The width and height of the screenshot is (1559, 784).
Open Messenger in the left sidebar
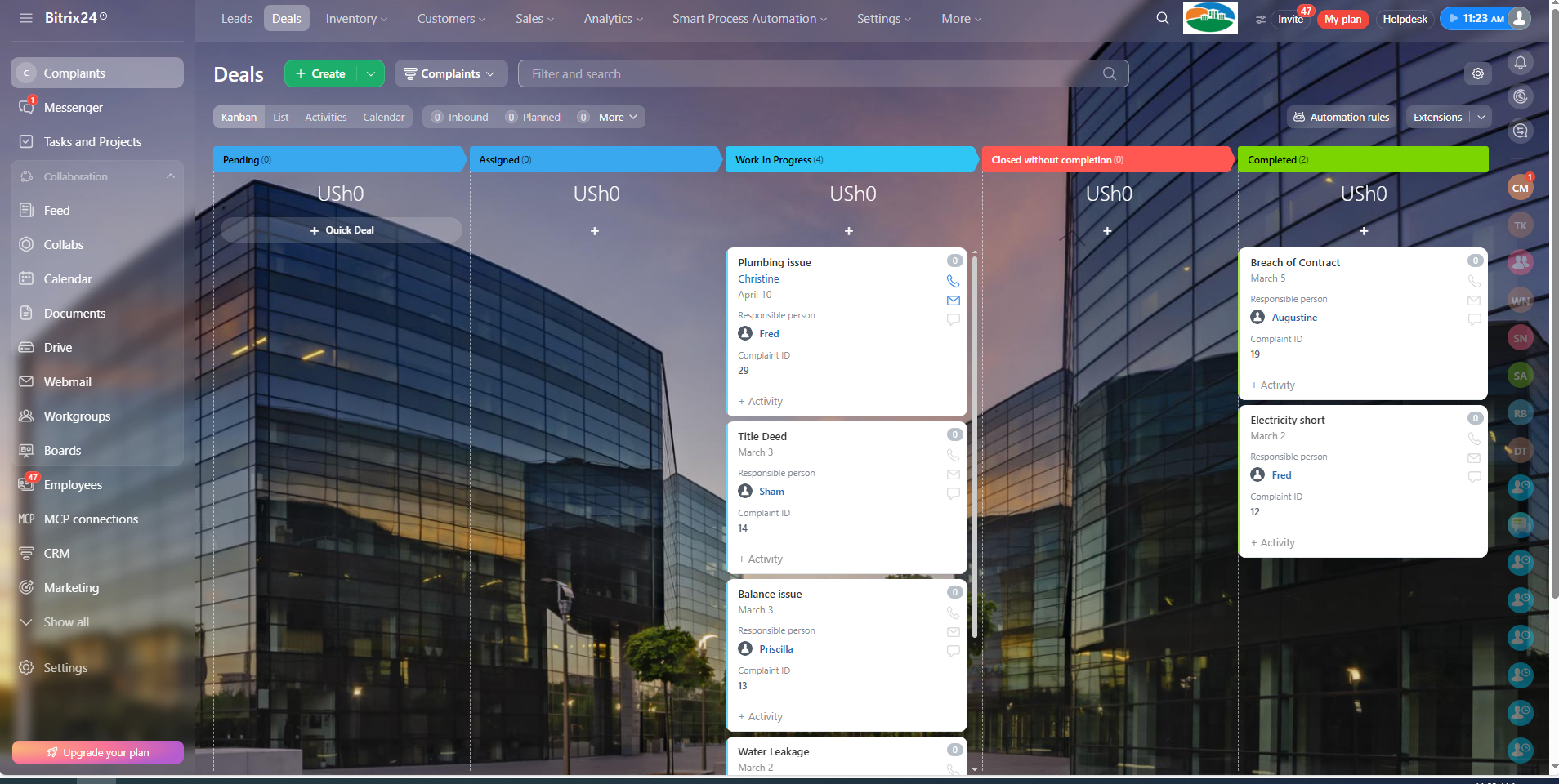(x=74, y=108)
